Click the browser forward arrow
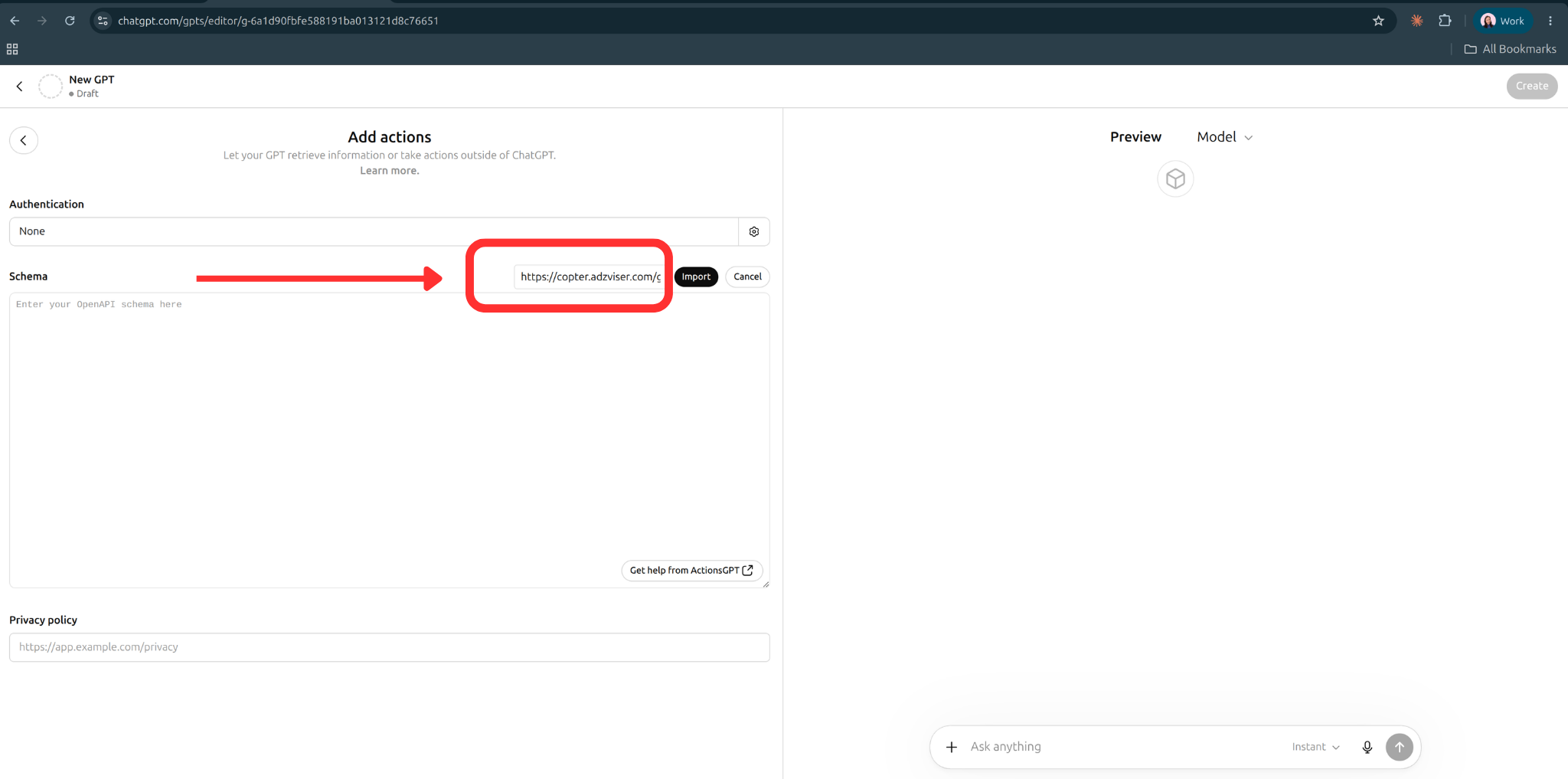 pyautogui.click(x=42, y=21)
